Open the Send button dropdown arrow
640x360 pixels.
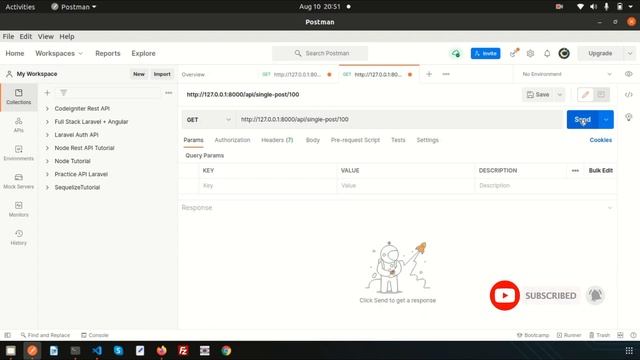coord(606,120)
